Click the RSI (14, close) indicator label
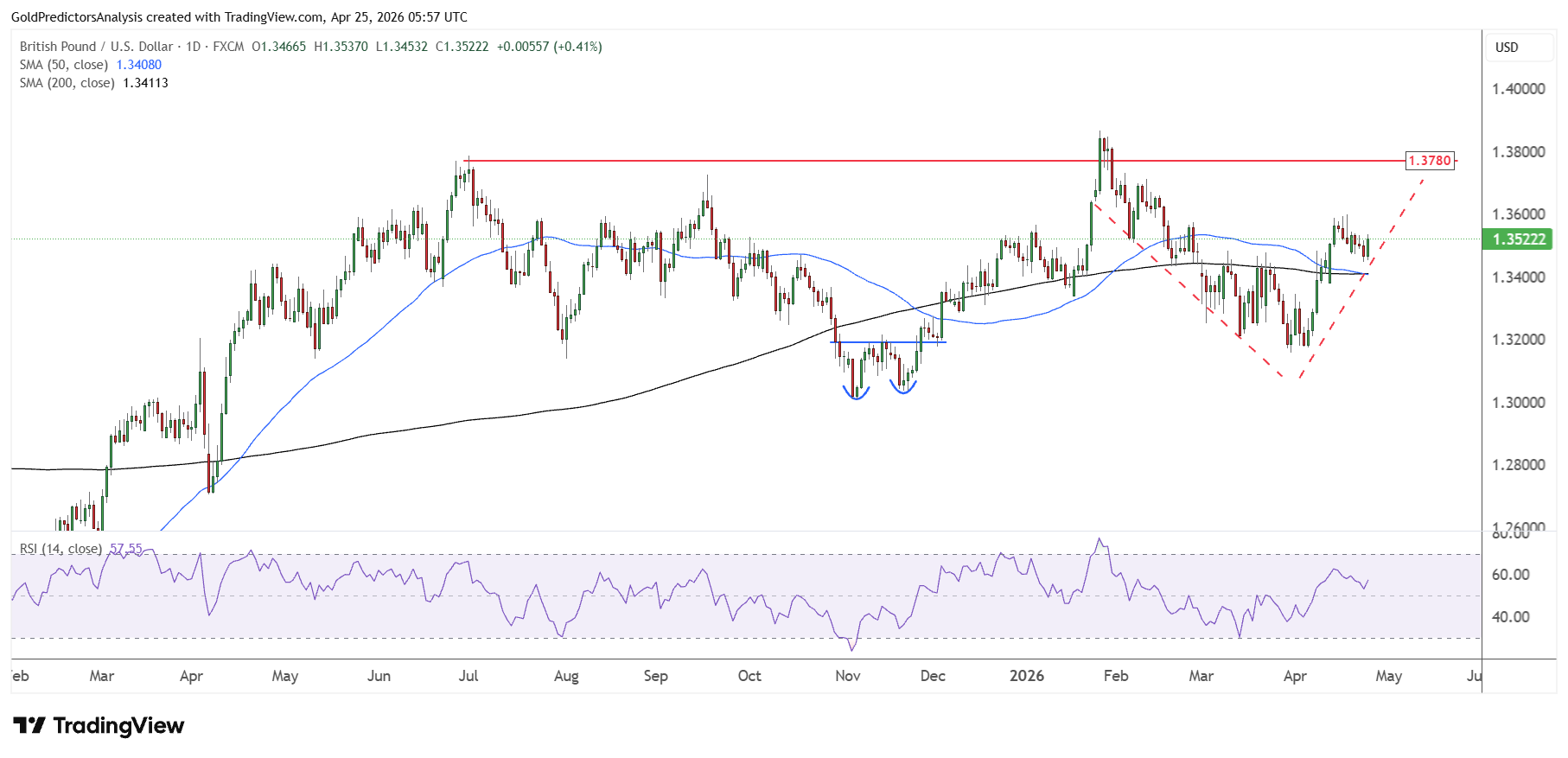Viewport: 1568px width, 758px height. 61,549
